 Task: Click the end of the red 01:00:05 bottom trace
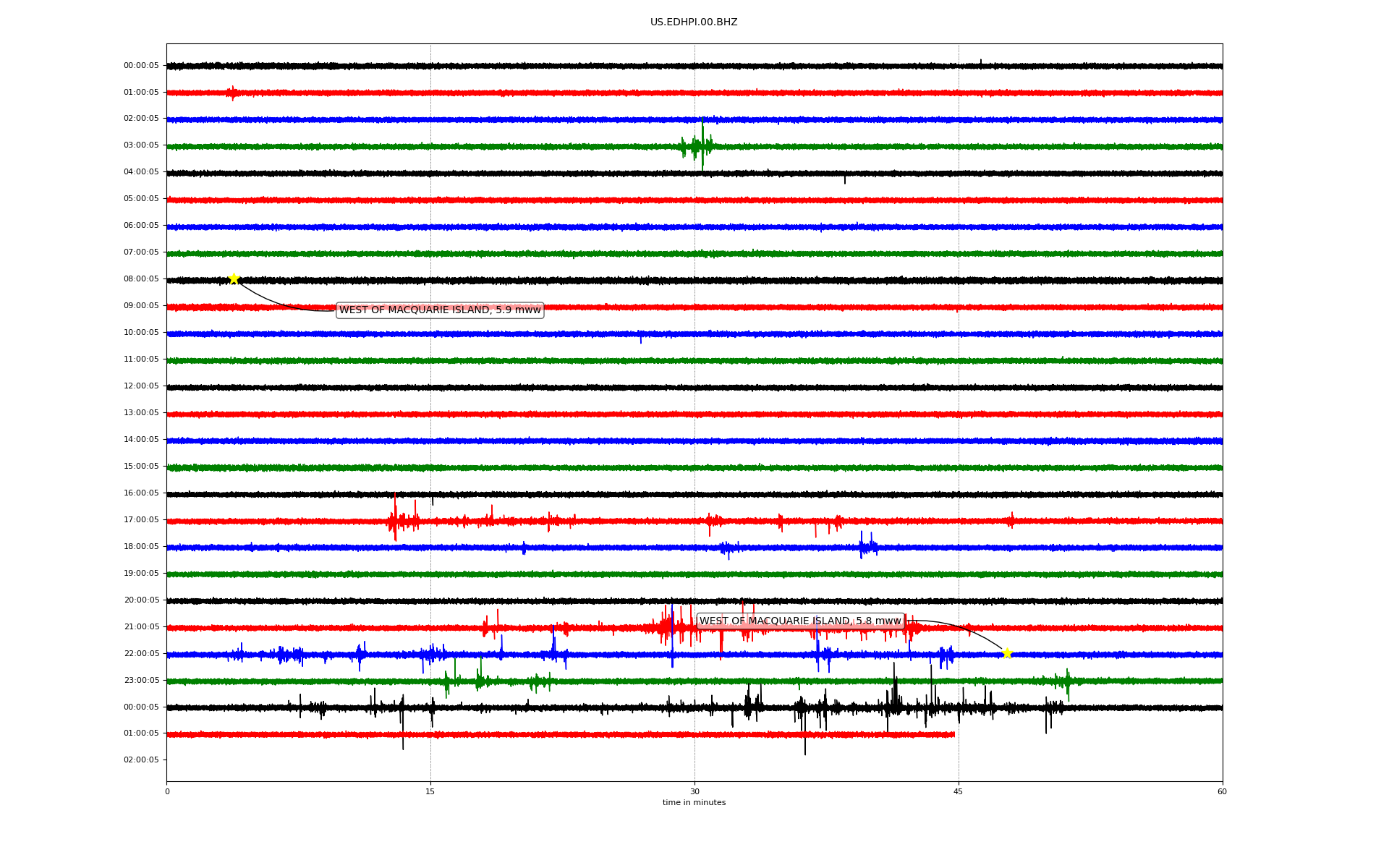(x=953, y=734)
